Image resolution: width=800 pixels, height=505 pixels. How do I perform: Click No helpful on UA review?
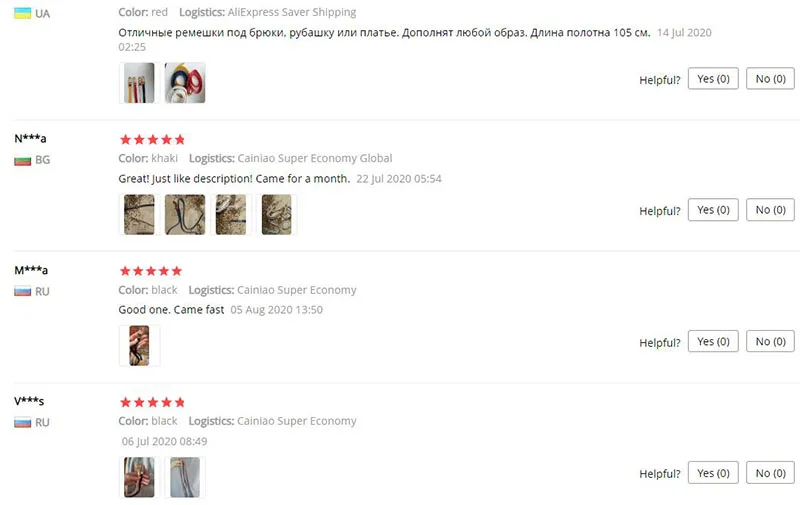[770, 79]
